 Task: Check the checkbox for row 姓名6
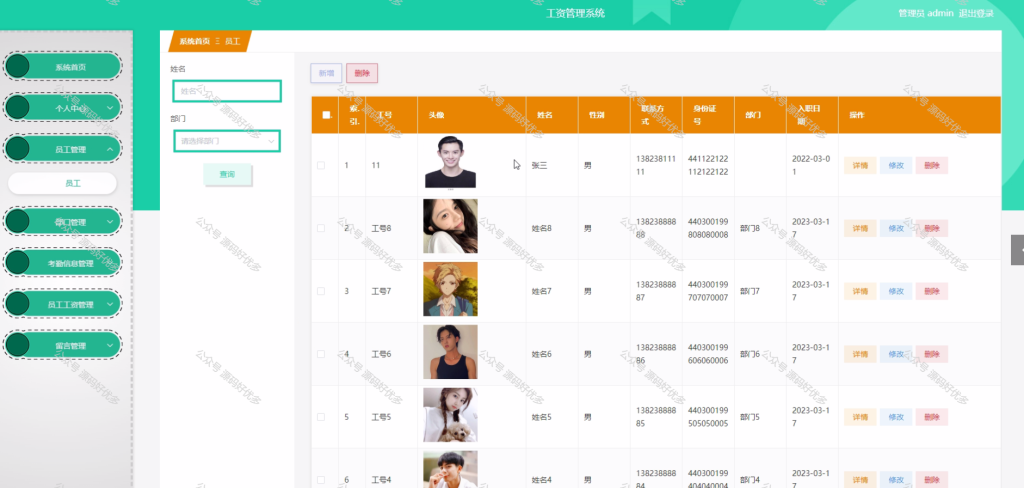321,353
